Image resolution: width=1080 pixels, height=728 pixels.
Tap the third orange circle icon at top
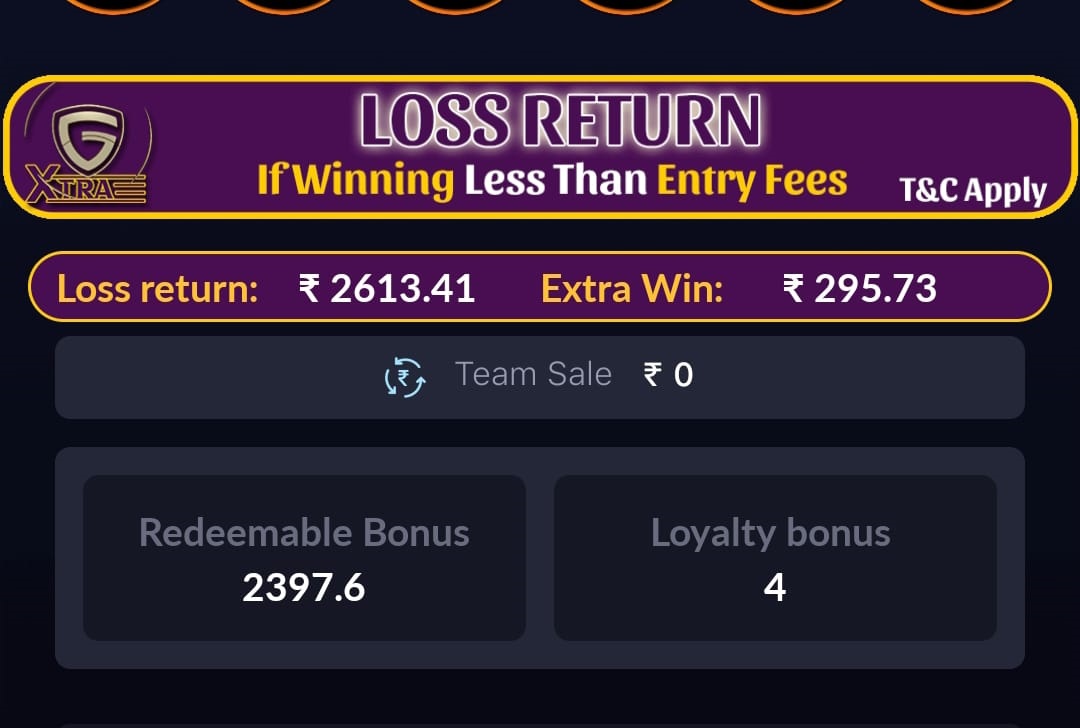click(455, 6)
